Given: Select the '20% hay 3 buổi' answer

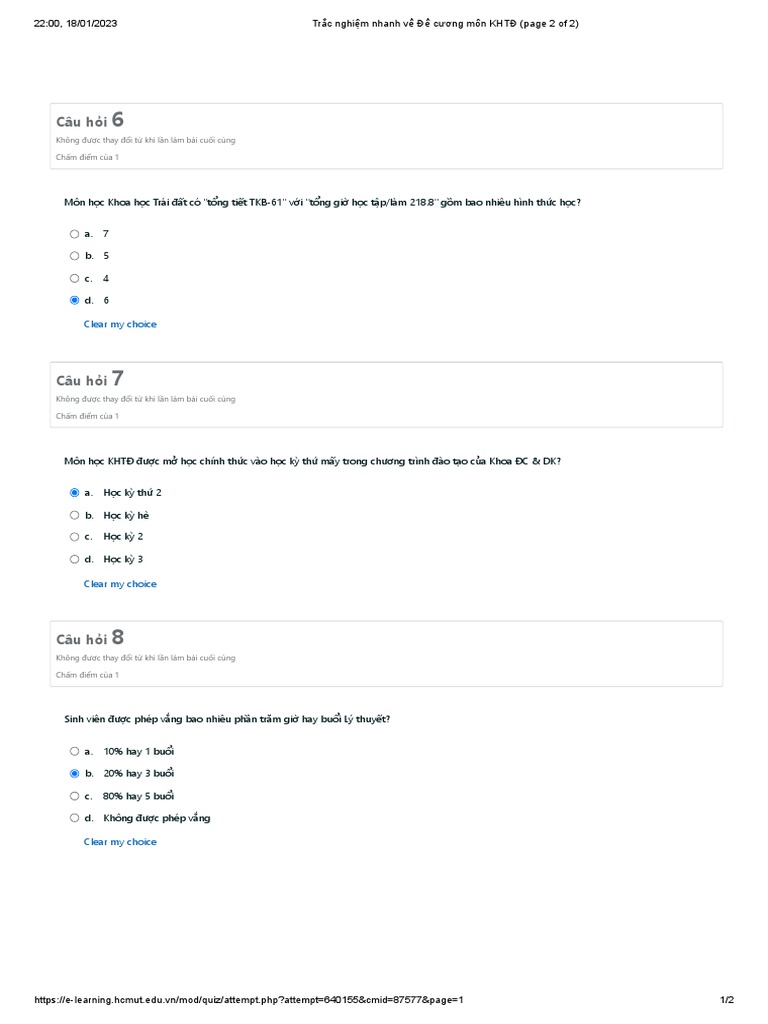Looking at the screenshot, I should point(74,773).
